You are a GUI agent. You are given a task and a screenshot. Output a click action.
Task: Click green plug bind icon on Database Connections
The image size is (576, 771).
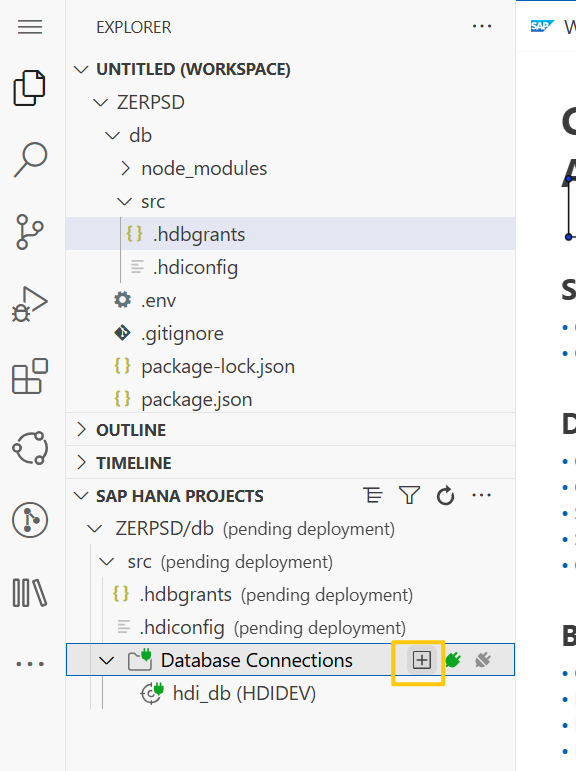[x=453, y=660]
